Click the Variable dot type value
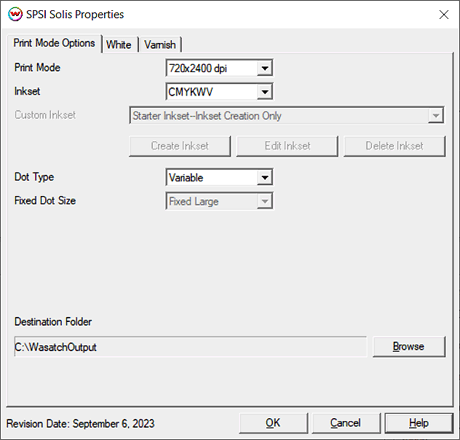This screenshot has width=460, height=440. (186, 178)
